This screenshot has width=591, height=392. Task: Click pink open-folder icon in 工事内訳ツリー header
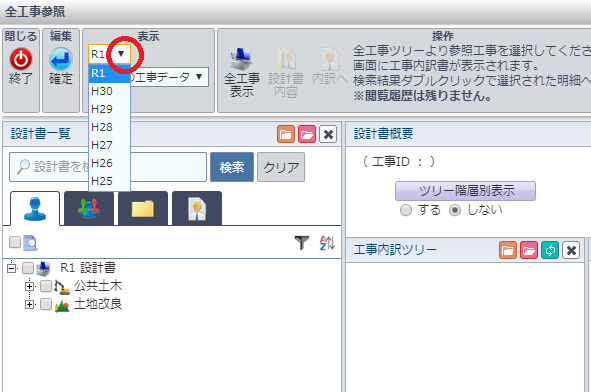529,250
